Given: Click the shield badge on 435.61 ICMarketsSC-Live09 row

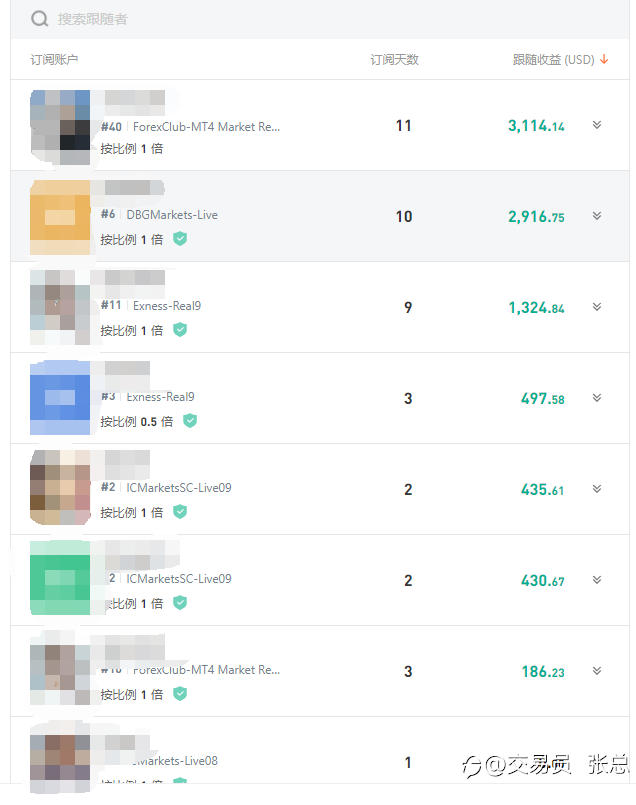Looking at the screenshot, I should point(180,511).
